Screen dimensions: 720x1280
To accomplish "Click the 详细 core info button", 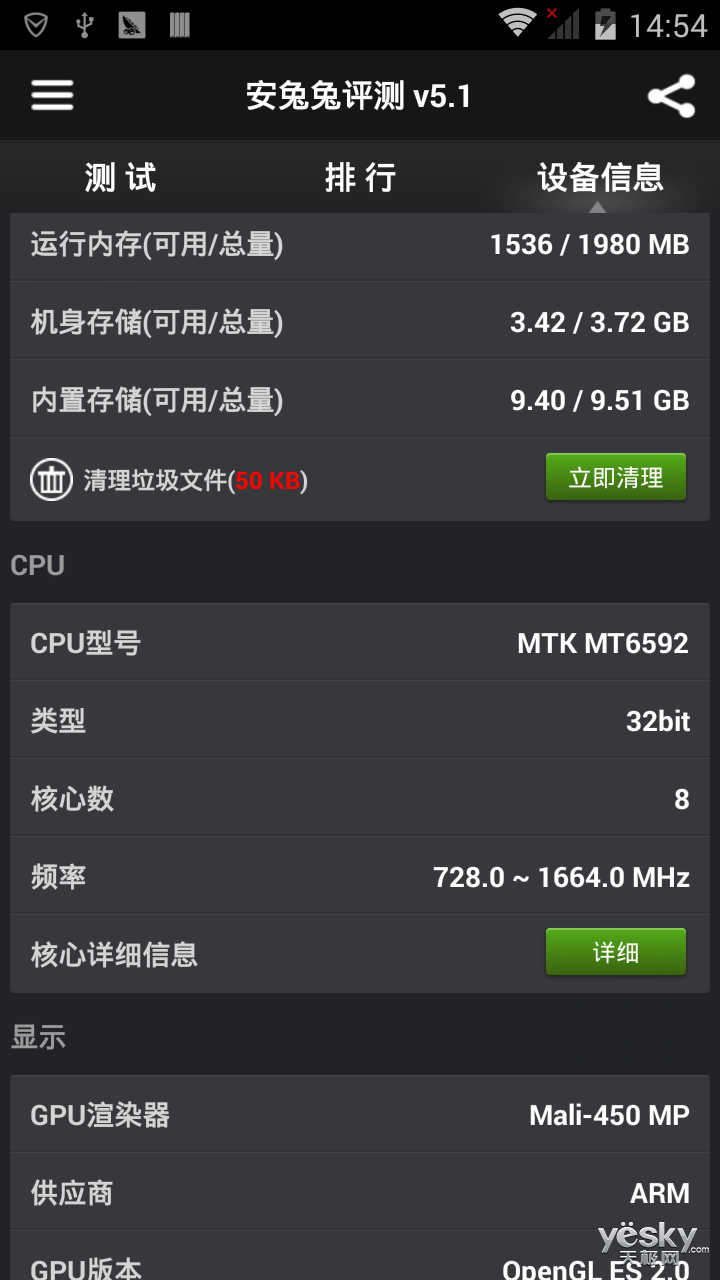I will (616, 952).
